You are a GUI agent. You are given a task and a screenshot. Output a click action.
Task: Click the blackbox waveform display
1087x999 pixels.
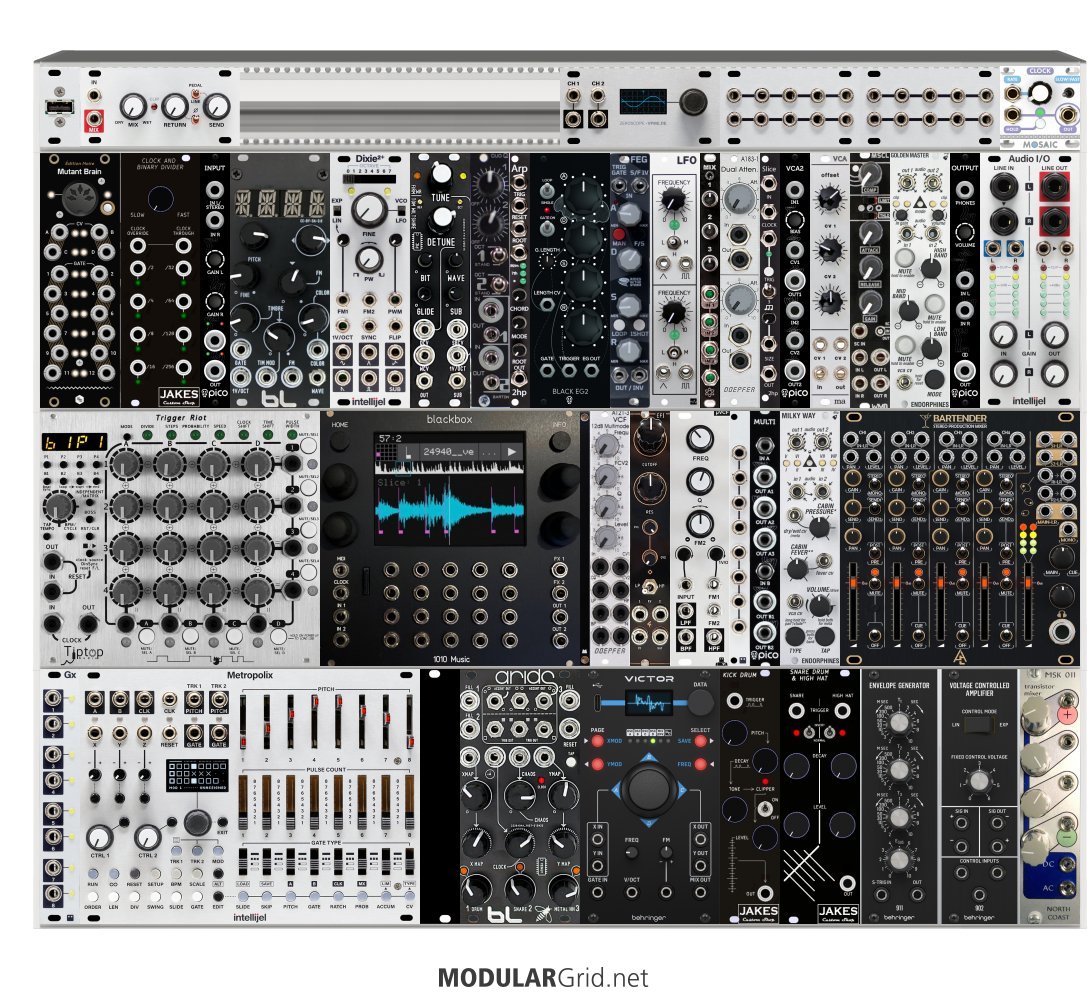(x=449, y=510)
